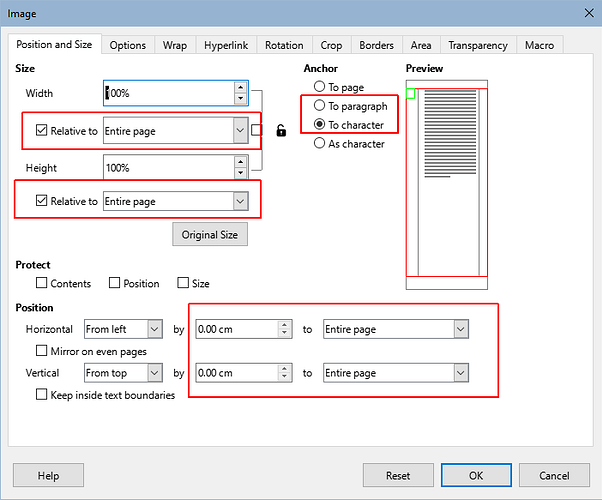The width and height of the screenshot is (602, 500).
Task: Decrease the Horizontal offset value
Action: 284,333
